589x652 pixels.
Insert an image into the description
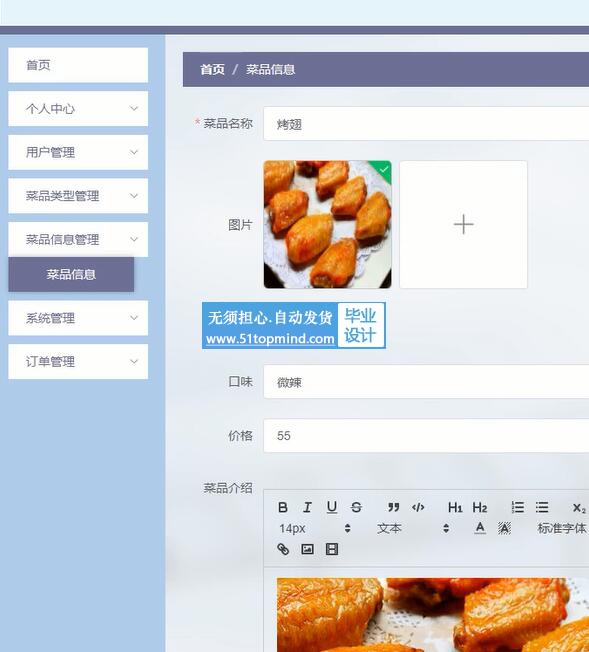307,549
